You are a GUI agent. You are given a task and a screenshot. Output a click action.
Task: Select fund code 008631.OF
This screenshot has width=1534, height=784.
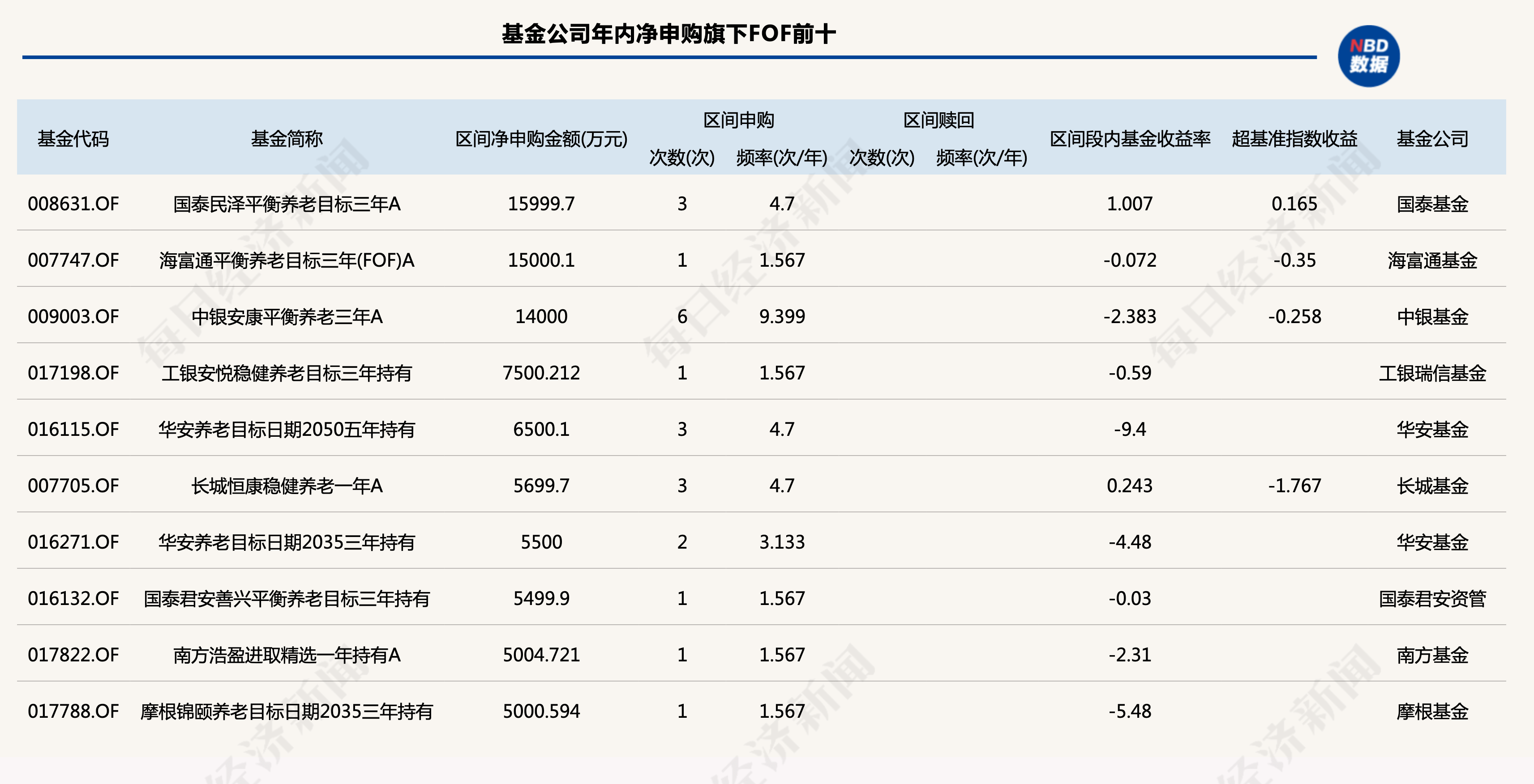point(73,204)
